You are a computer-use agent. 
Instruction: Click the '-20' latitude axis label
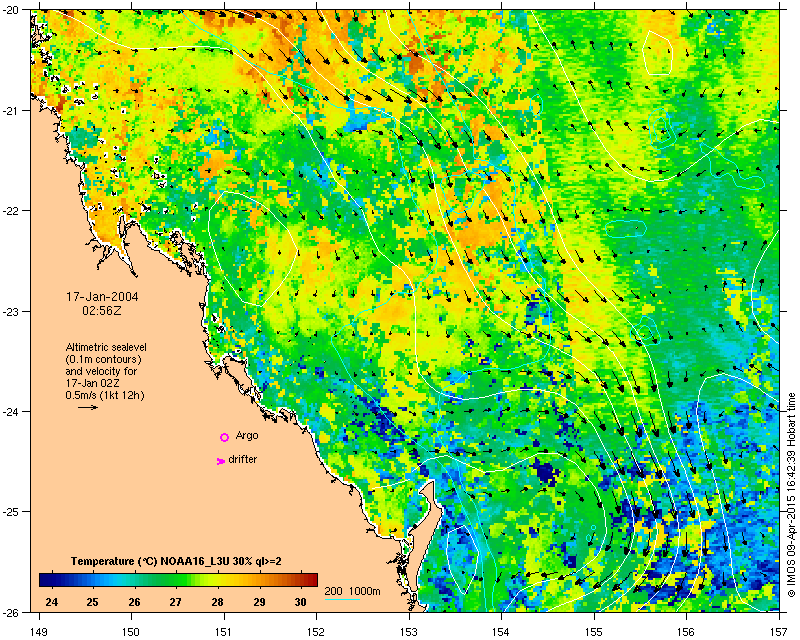coord(12,10)
